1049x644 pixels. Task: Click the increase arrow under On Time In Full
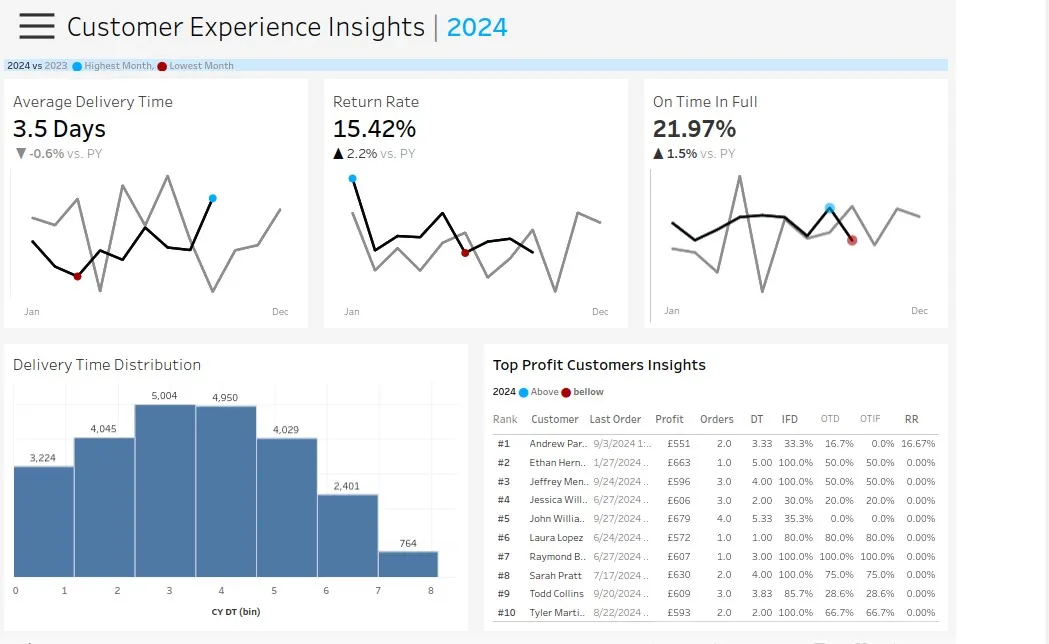(x=658, y=154)
